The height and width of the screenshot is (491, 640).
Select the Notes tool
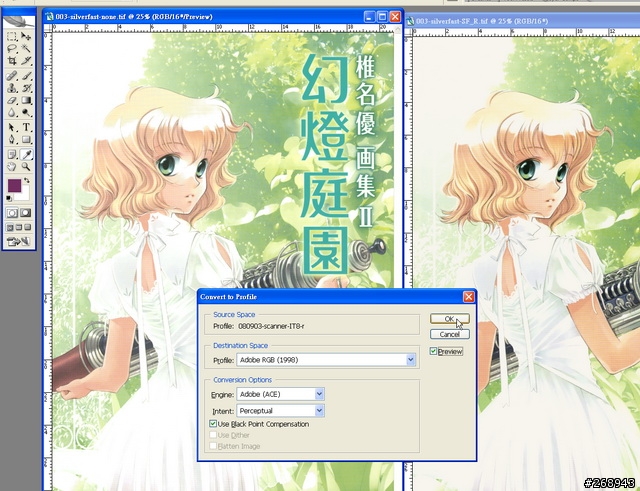point(12,154)
